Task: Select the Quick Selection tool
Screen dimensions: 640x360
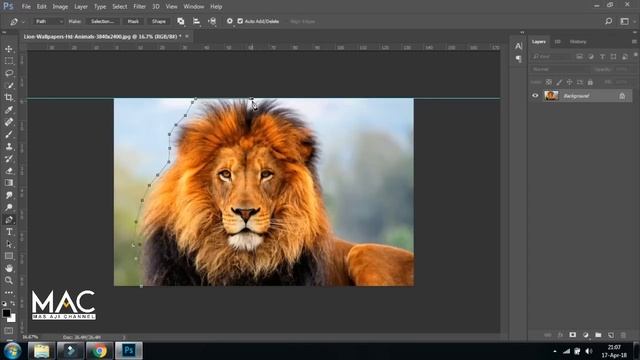Action: point(9,85)
